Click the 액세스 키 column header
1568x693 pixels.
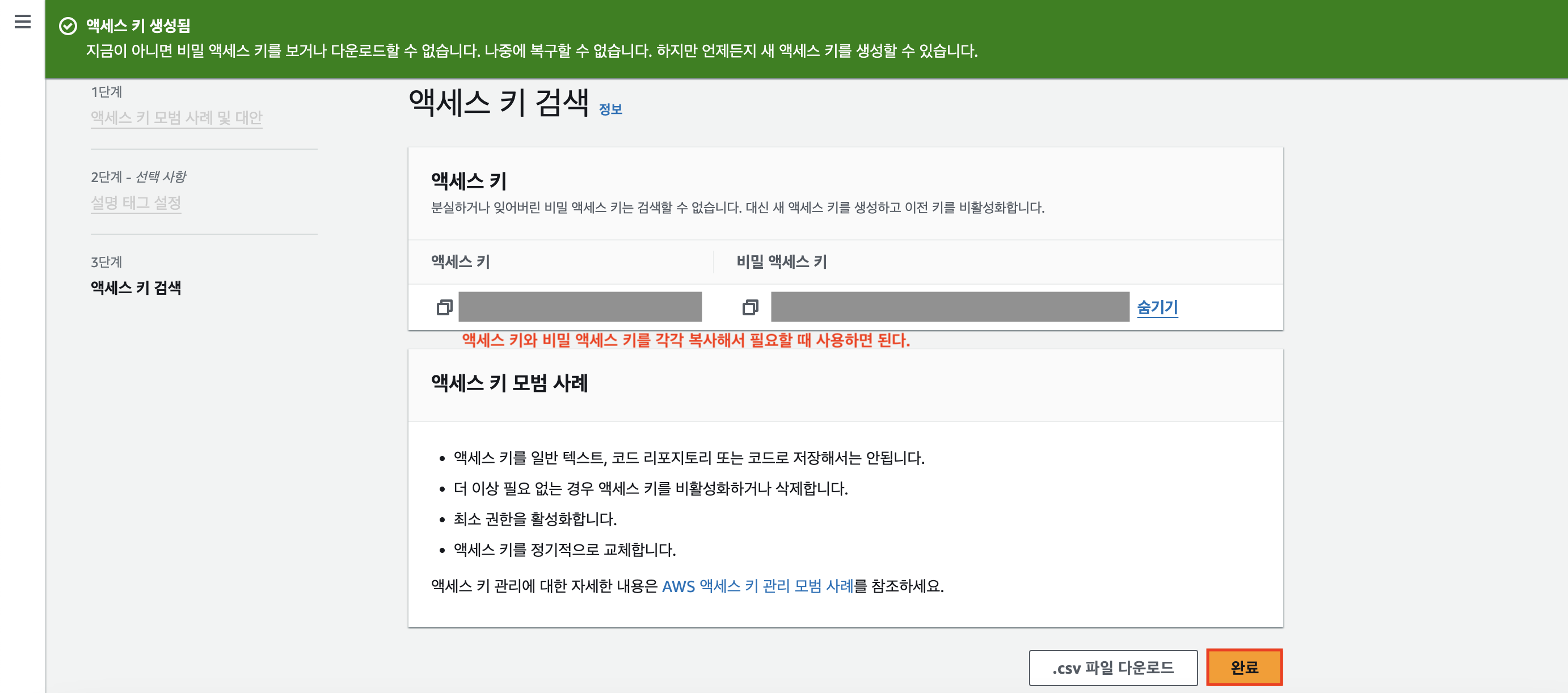pyautogui.click(x=460, y=261)
